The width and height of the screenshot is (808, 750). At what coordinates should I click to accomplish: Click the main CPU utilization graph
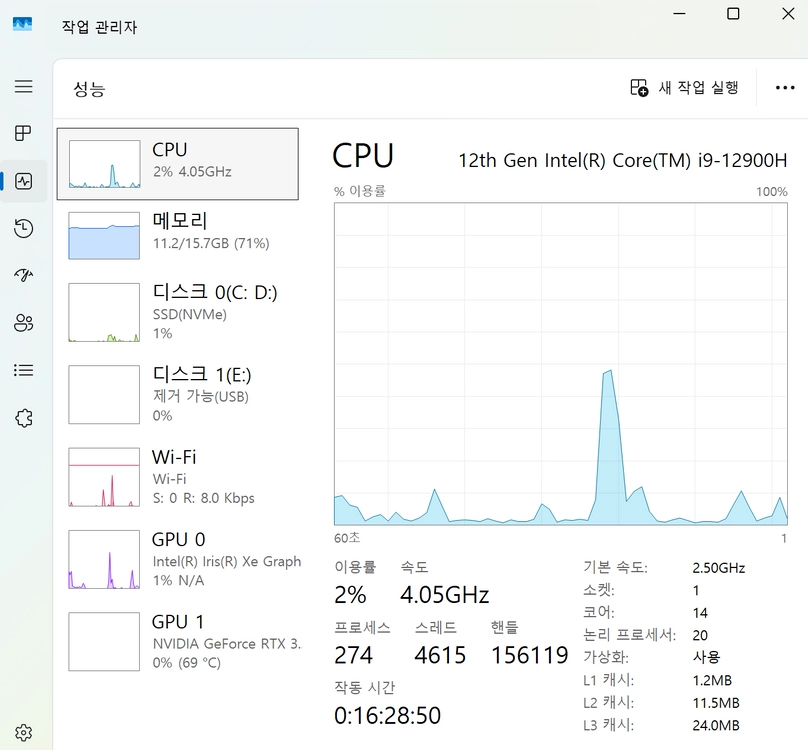561,364
